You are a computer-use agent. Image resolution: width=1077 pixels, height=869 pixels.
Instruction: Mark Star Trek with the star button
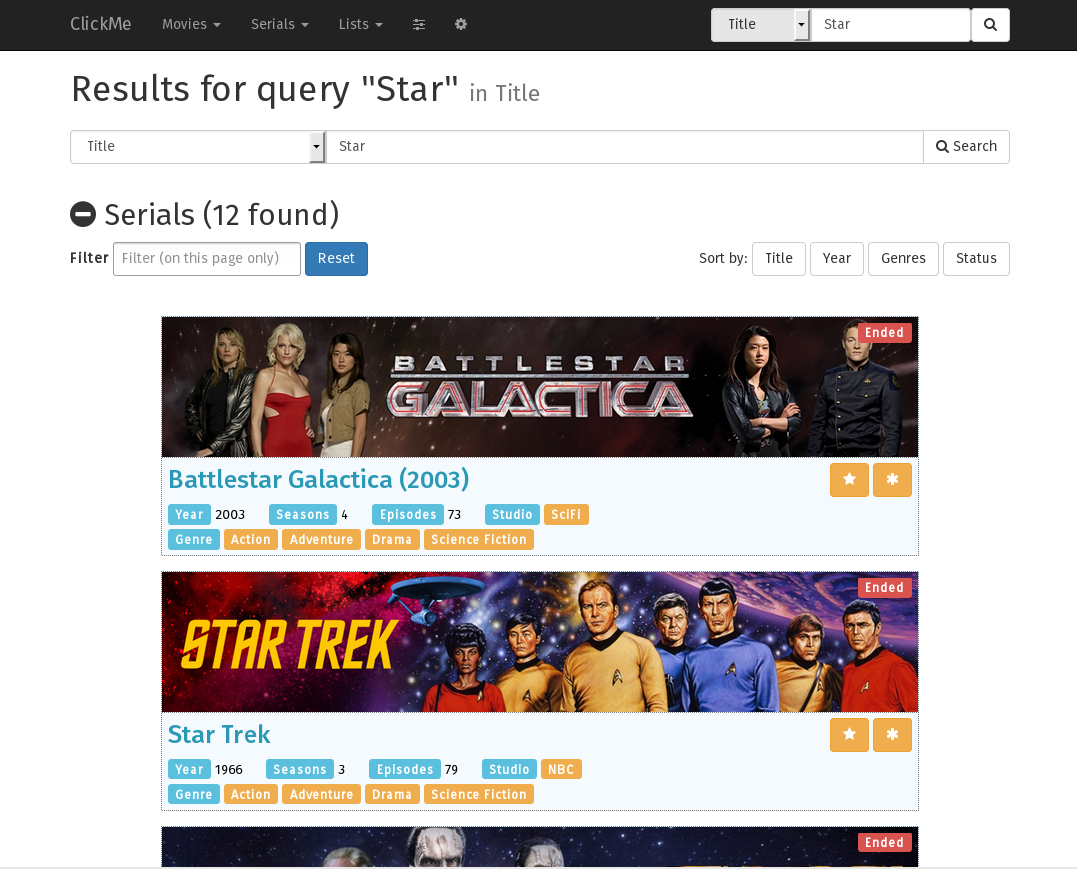850,734
